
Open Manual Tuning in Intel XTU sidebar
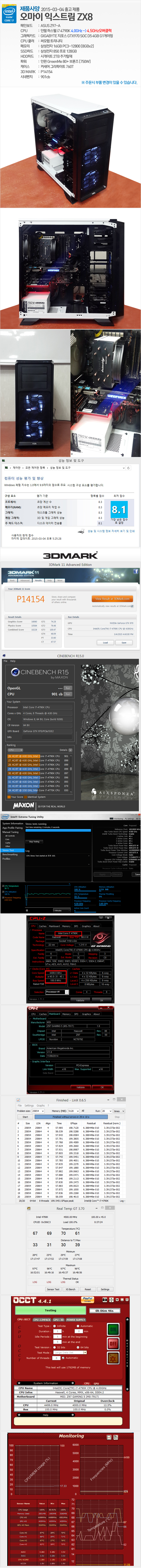tap(10, 832)
